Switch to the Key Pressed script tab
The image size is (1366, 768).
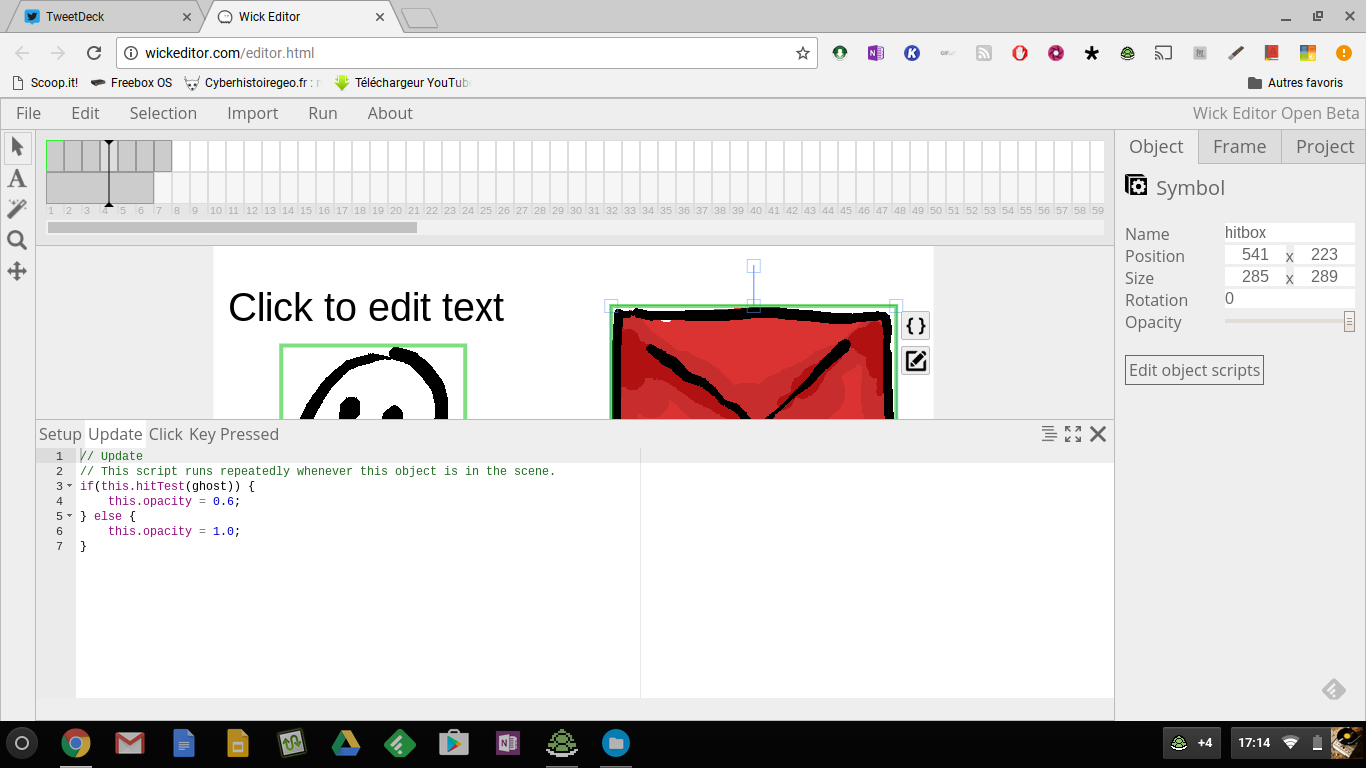tap(234, 434)
